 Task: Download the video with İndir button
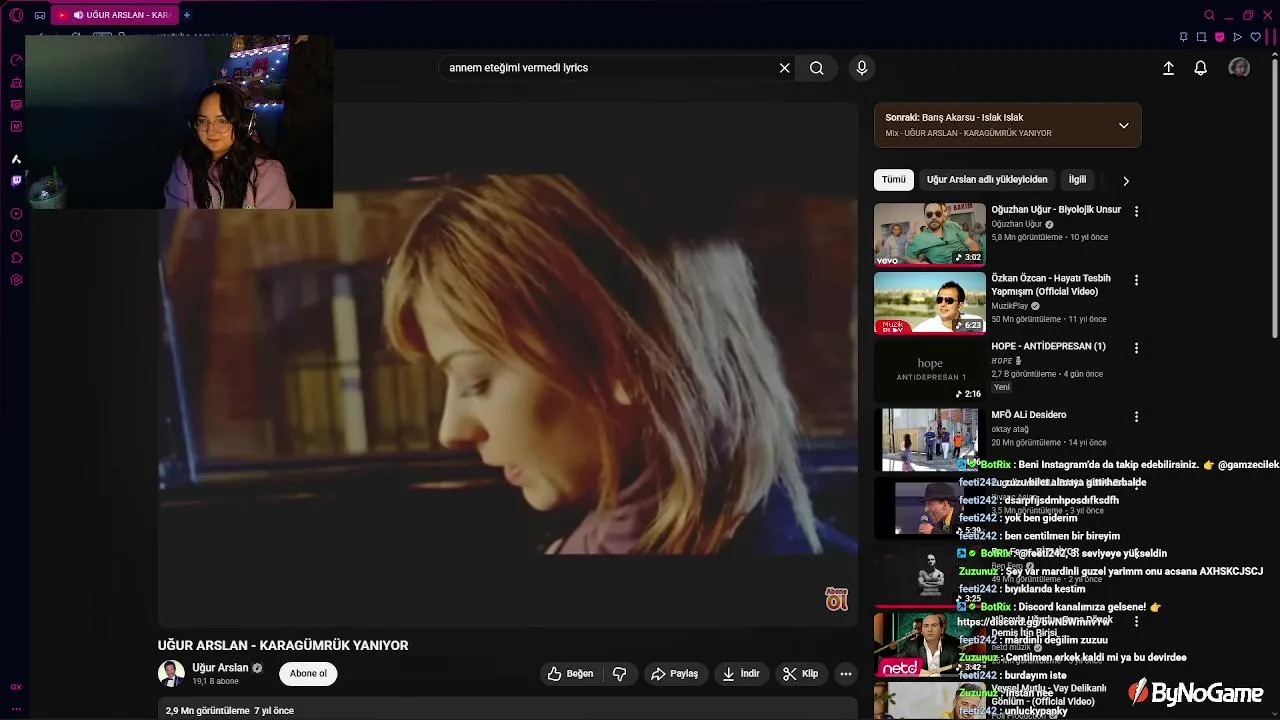coord(741,674)
